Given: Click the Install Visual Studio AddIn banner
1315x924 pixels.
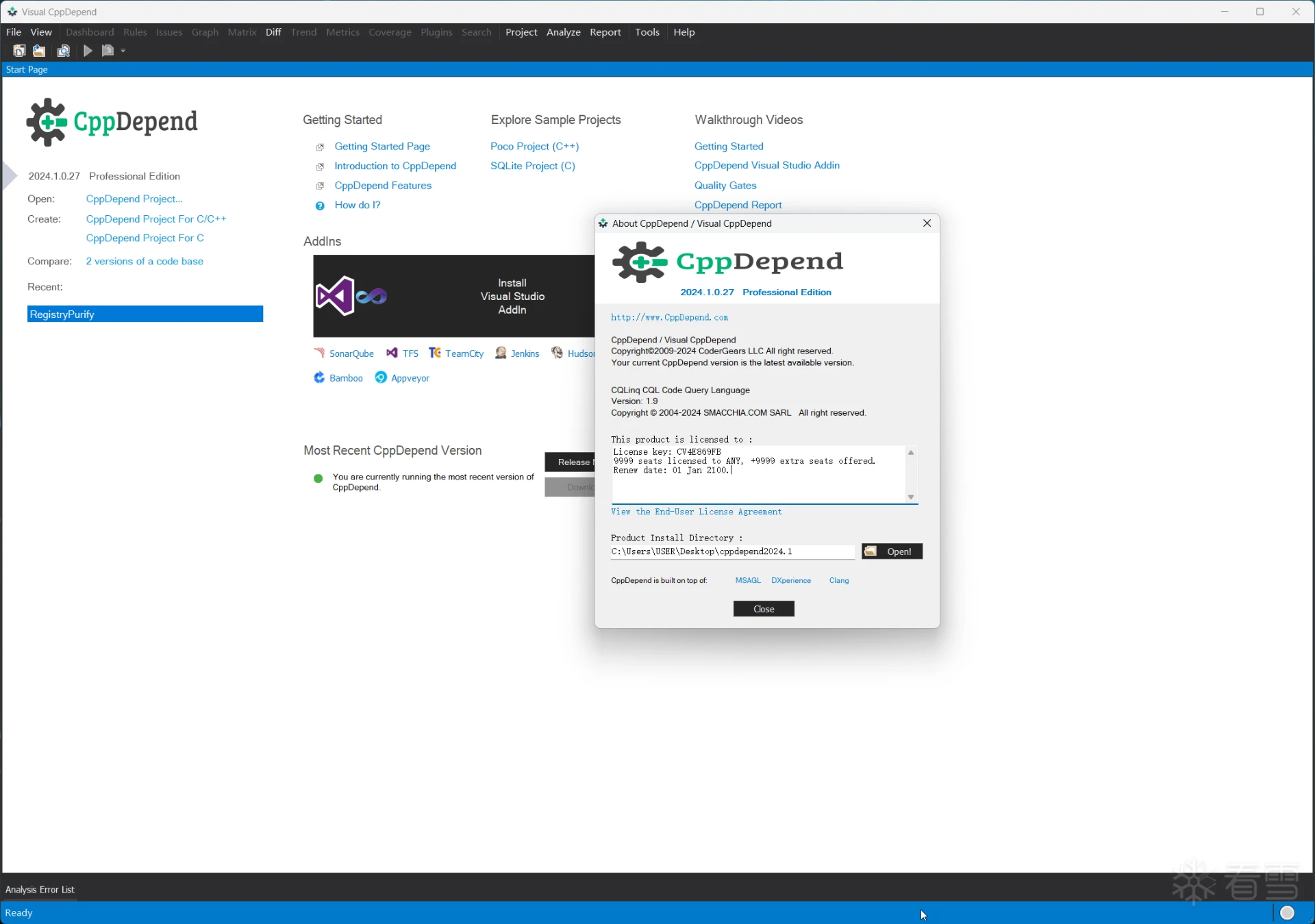Looking at the screenshot, I should (x=454, y=296).
